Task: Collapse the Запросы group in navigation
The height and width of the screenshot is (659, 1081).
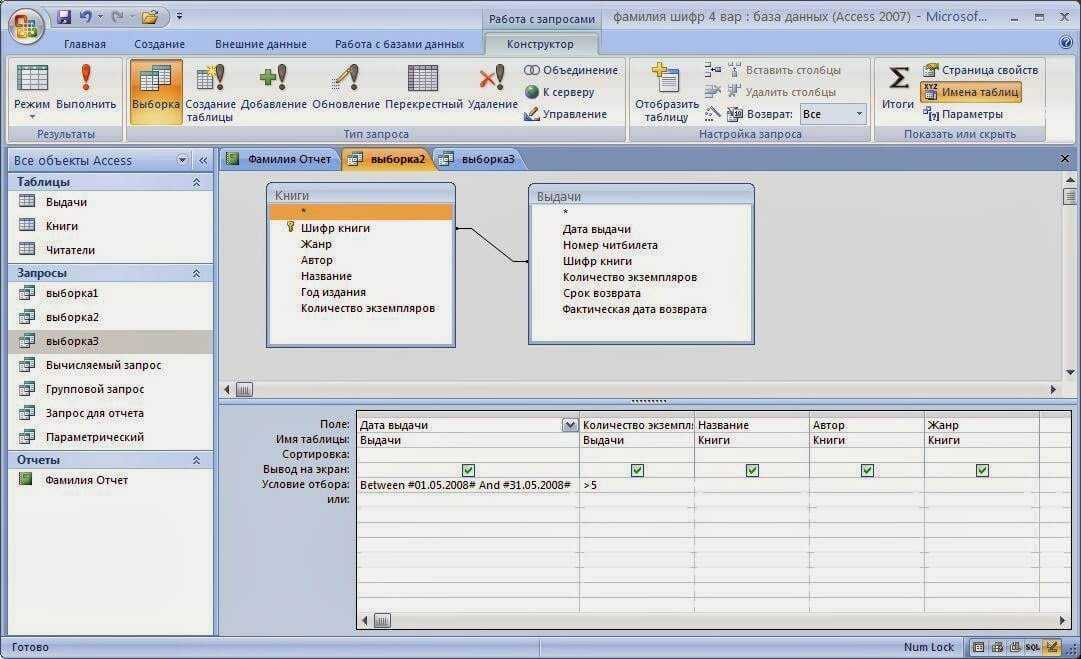Action: pos(196,274)
